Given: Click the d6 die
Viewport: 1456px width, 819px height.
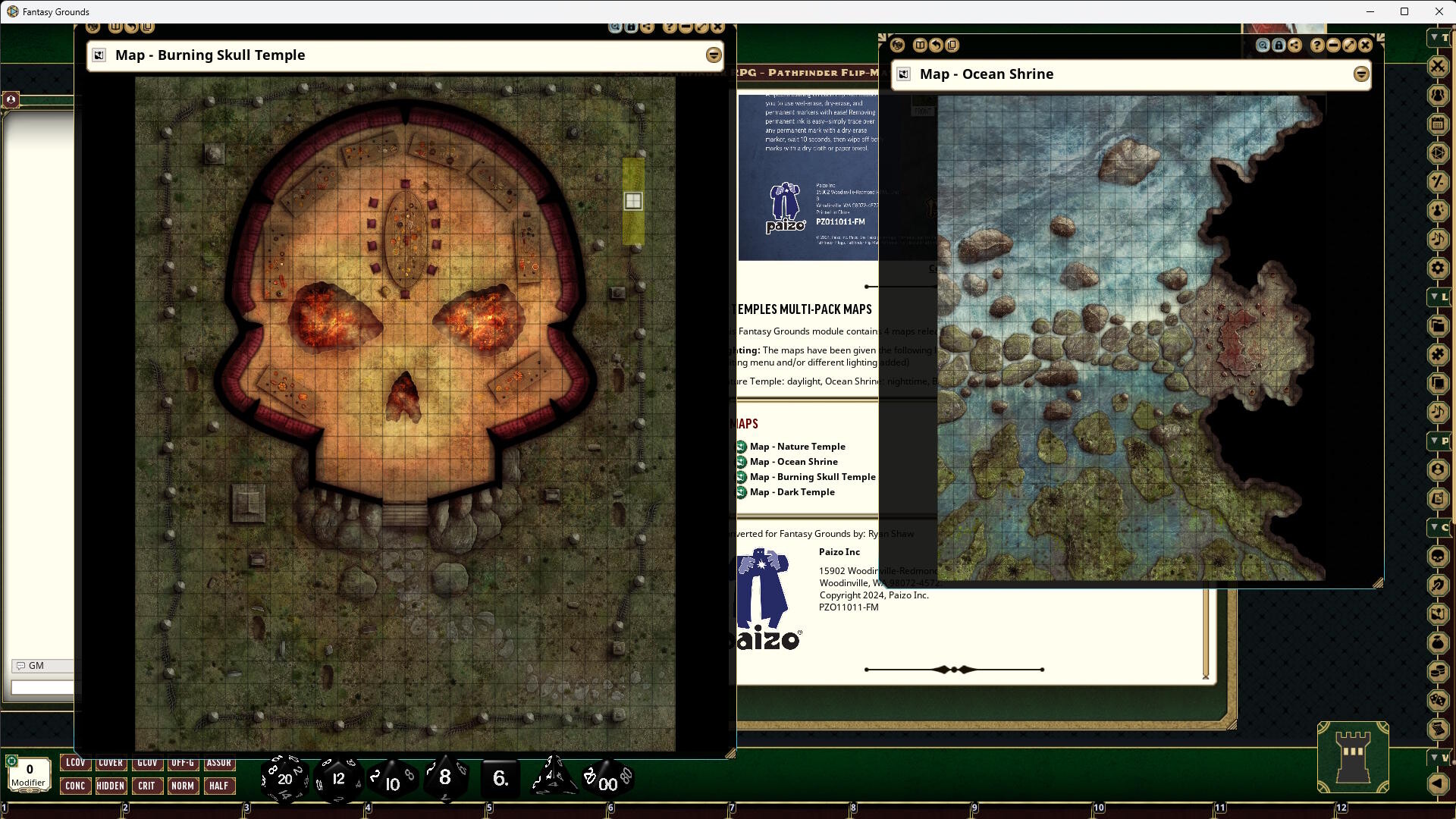Looking at the screenshot, I should coord(500,778).
